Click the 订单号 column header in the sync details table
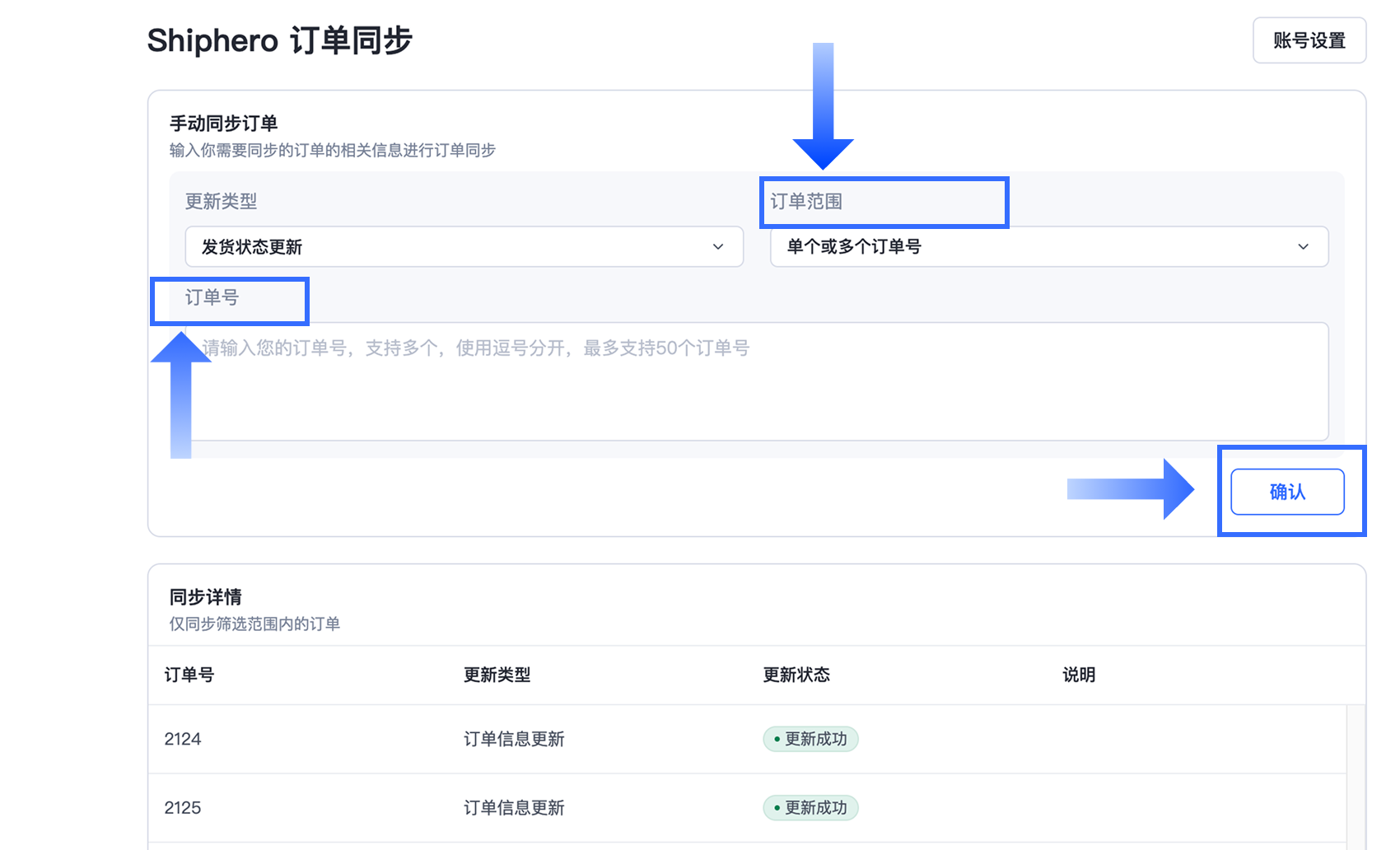The image size is (1400, 850). pos(189,675)
